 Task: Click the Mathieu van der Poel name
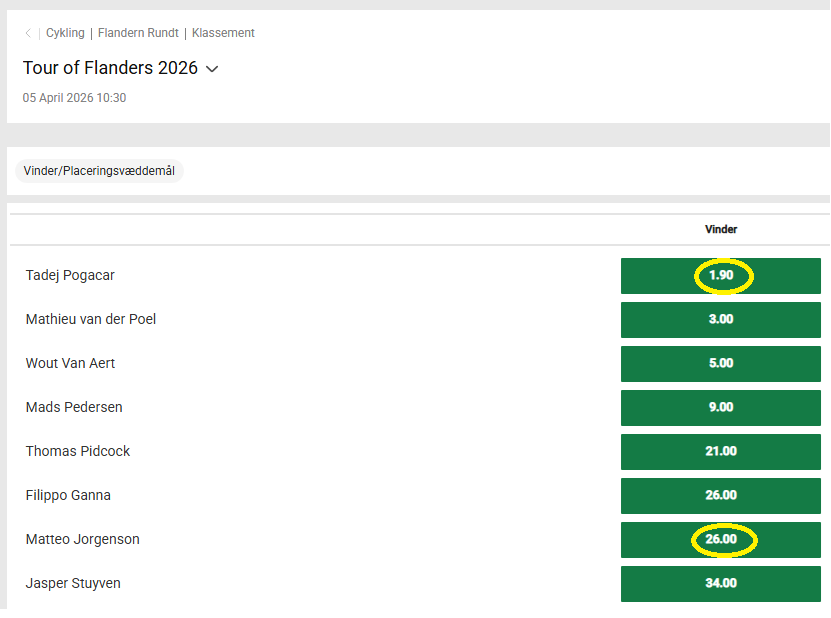91,319
